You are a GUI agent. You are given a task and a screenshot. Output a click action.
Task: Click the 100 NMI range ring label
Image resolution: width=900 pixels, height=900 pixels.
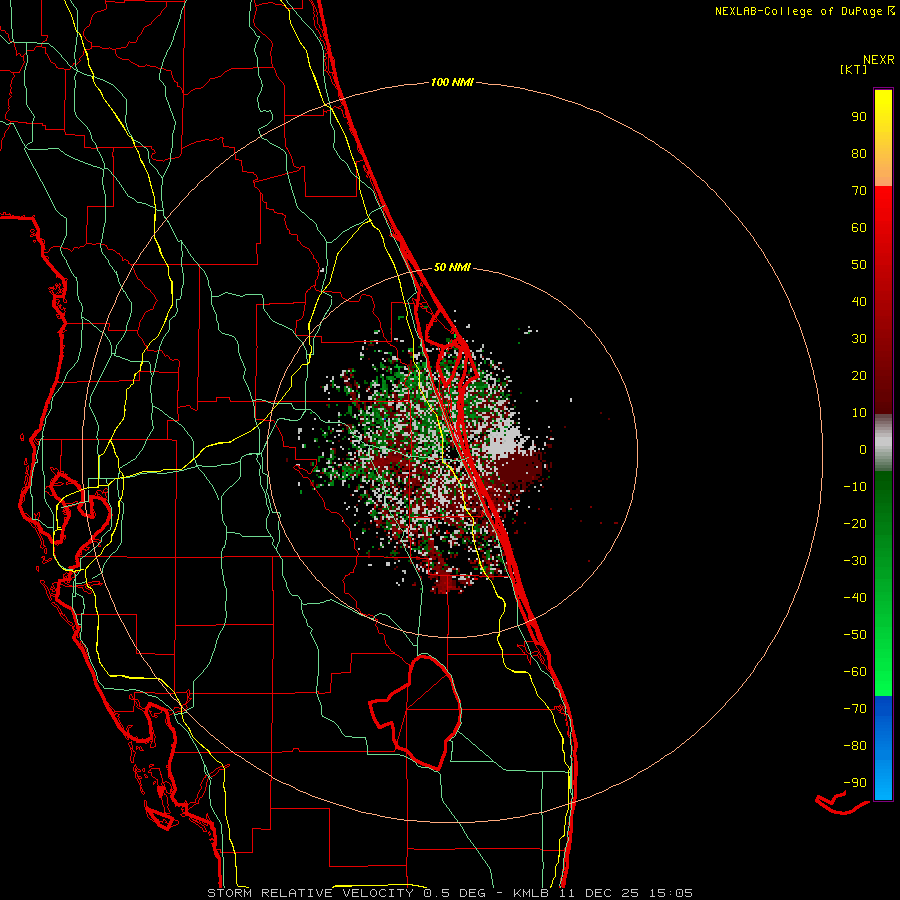[x=452, y=83]
